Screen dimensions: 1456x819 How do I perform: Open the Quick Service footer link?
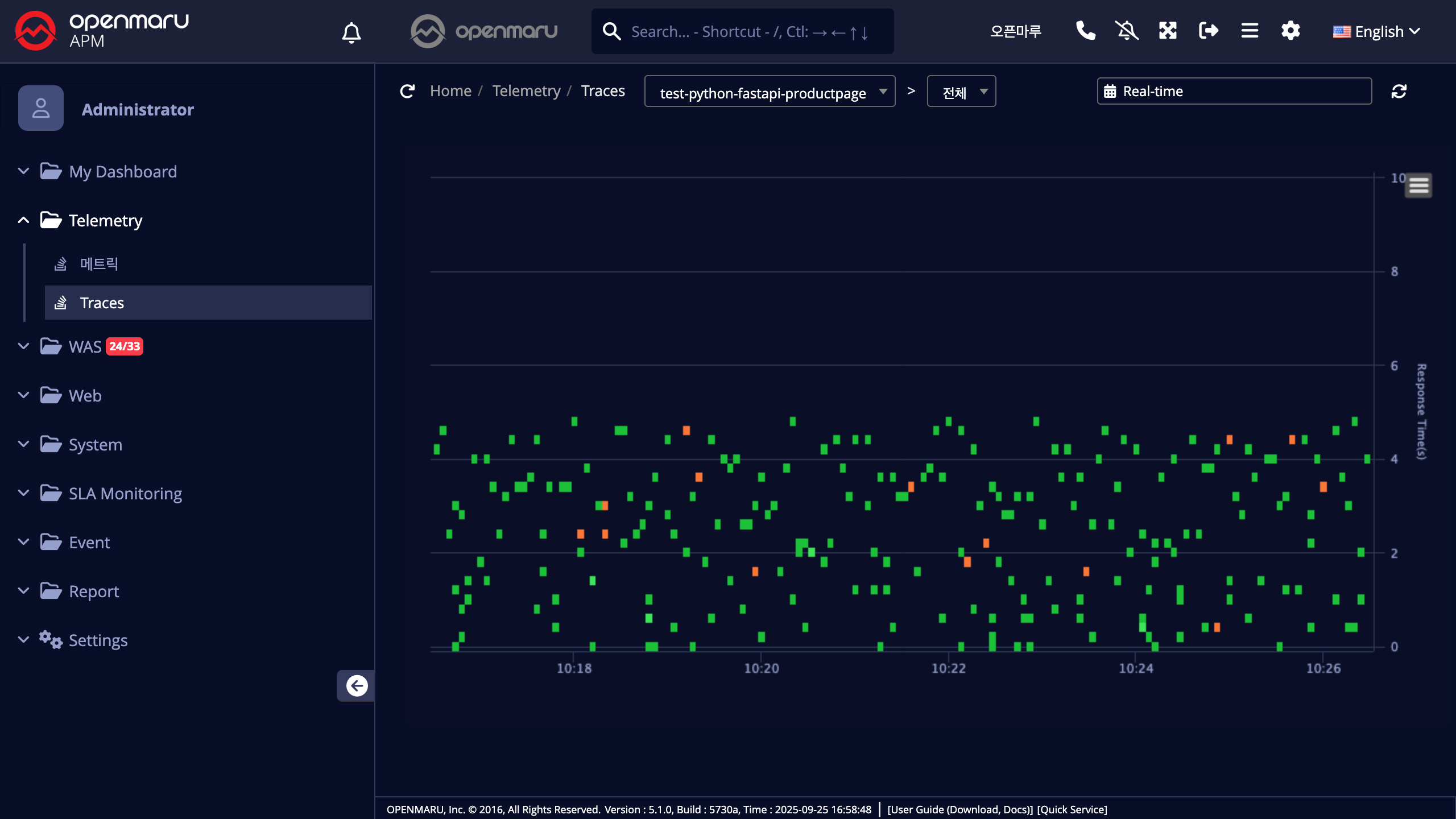(x=1072, y=809)
